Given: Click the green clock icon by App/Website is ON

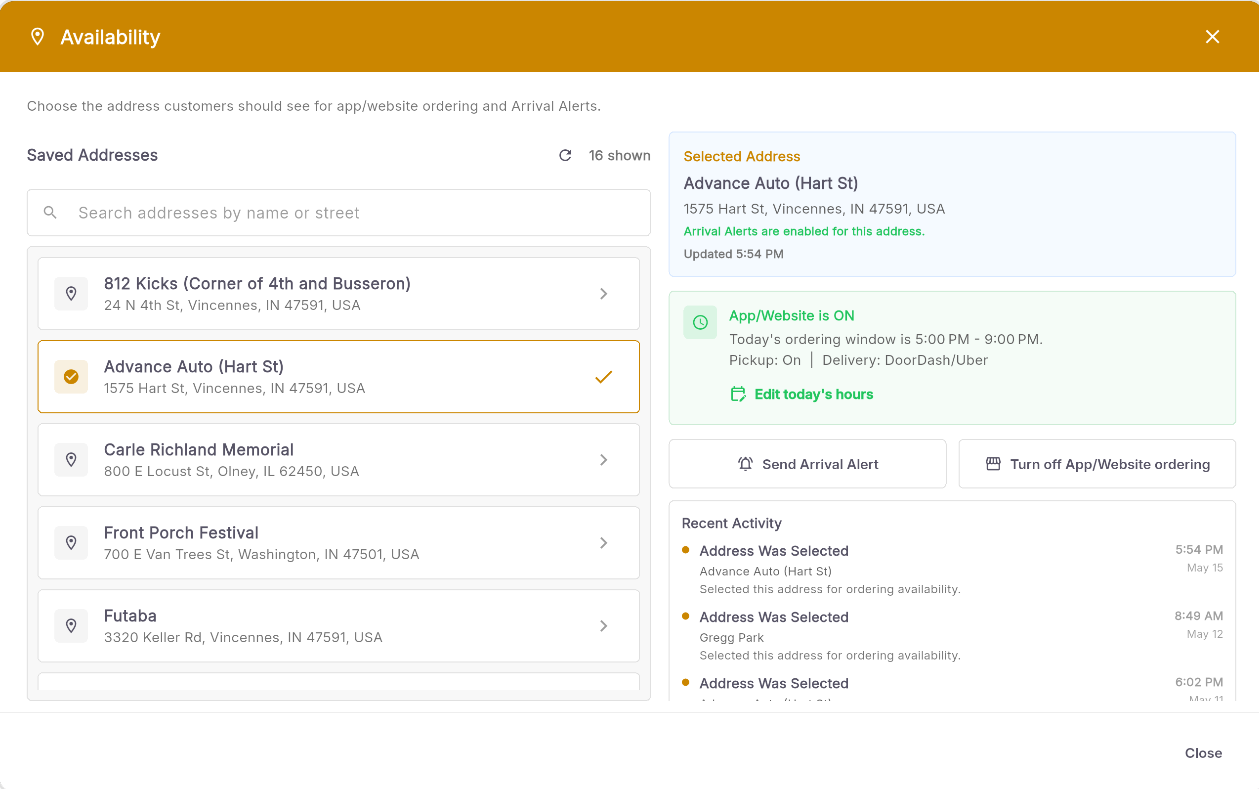Looking at the screenshot, I should point(700,322).
